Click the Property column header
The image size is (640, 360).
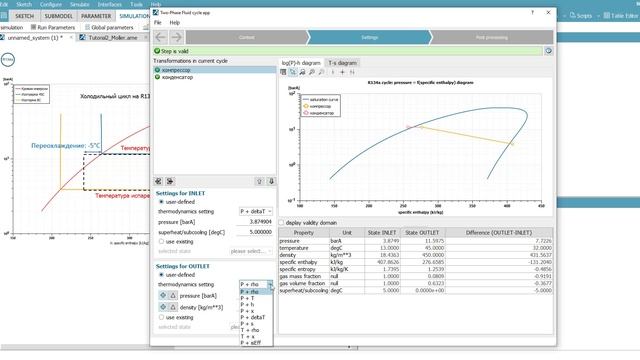click(304, 233)
